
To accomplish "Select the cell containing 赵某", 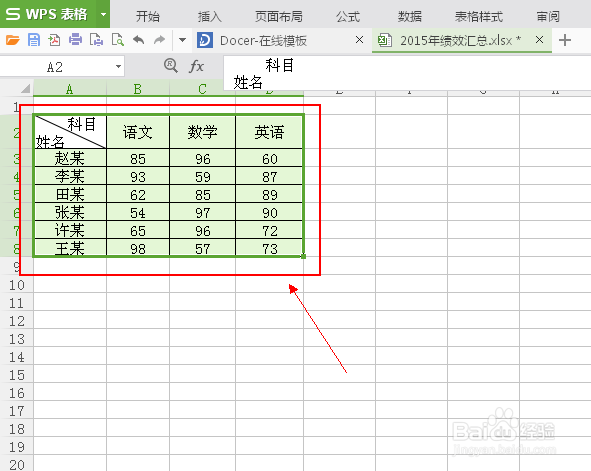I will click(x=70, y=158).
